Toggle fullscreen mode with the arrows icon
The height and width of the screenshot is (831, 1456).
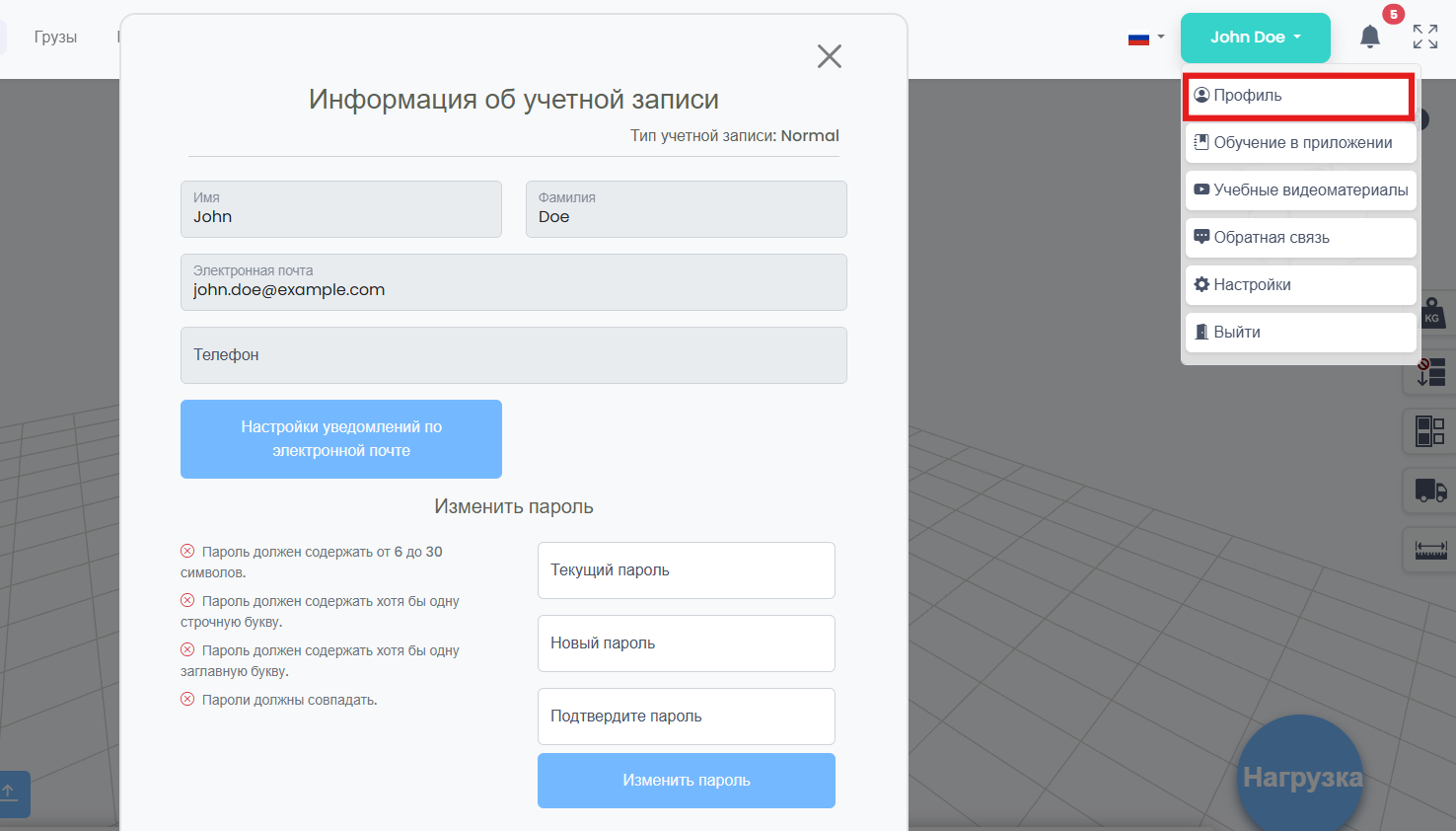(1425, 38)
